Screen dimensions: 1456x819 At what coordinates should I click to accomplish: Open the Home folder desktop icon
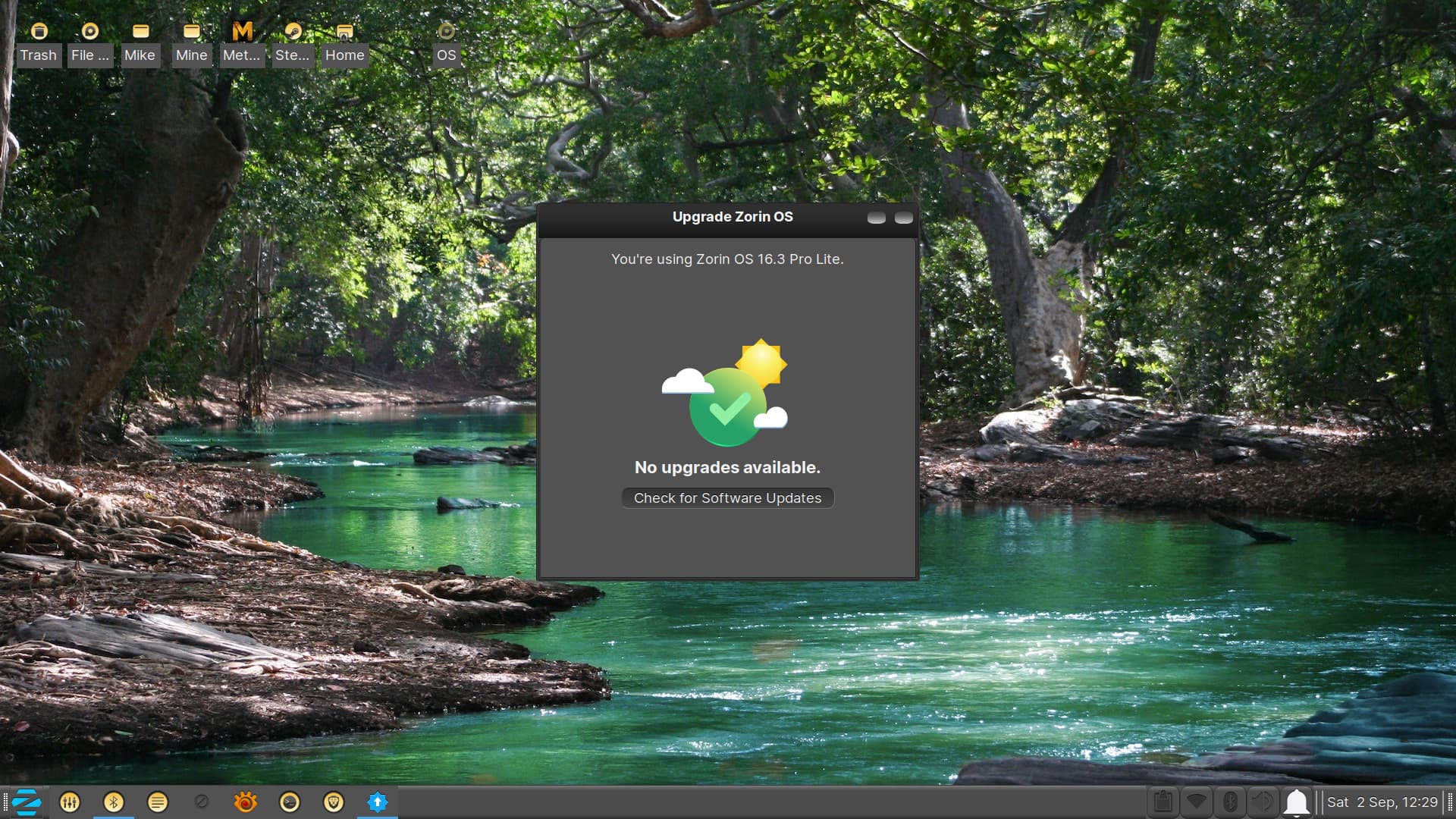pyautogui.click(x=345, y=43)
